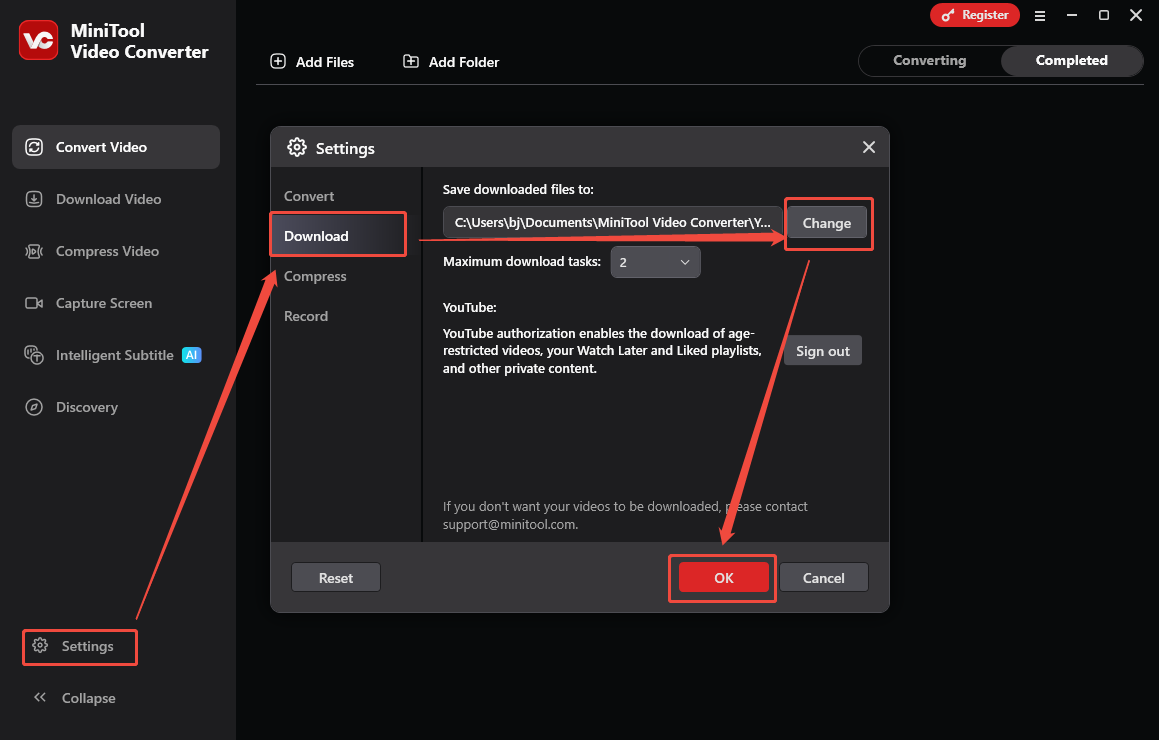
Task: Open the Maximum download tasks dropdown
Action: click(655, 261)
